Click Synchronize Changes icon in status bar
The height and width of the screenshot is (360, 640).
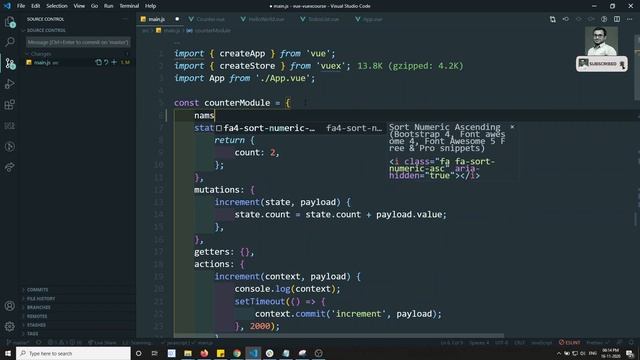tap(38, 342)
